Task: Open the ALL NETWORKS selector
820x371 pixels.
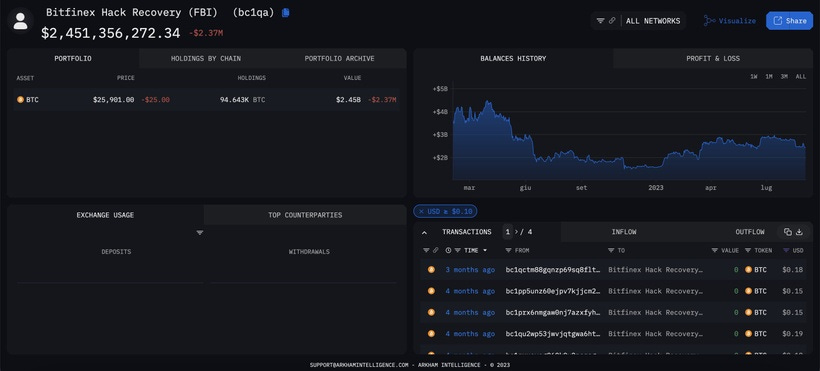Action: click(653, 21)
